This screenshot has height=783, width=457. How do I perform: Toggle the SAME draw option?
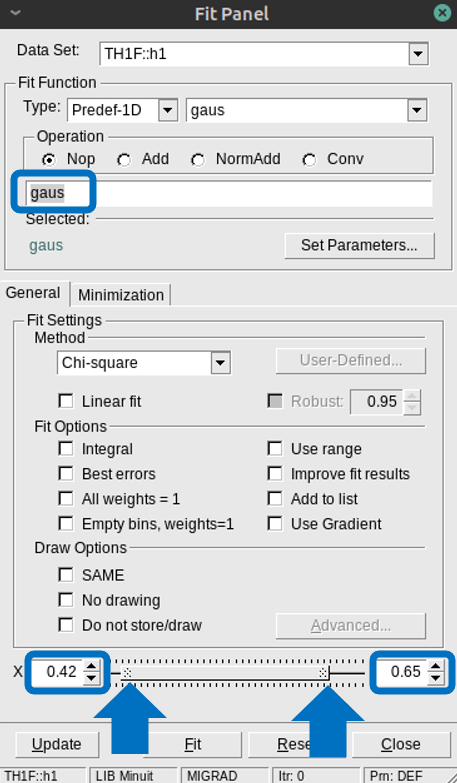coord(66,575)
